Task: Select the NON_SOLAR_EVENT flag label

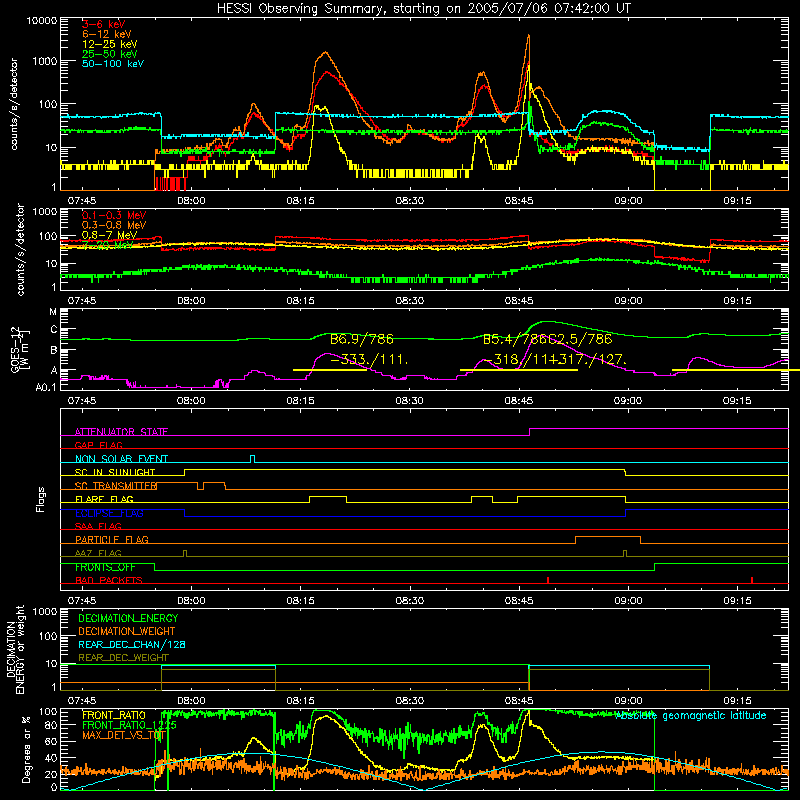Action: click(121, 459)
